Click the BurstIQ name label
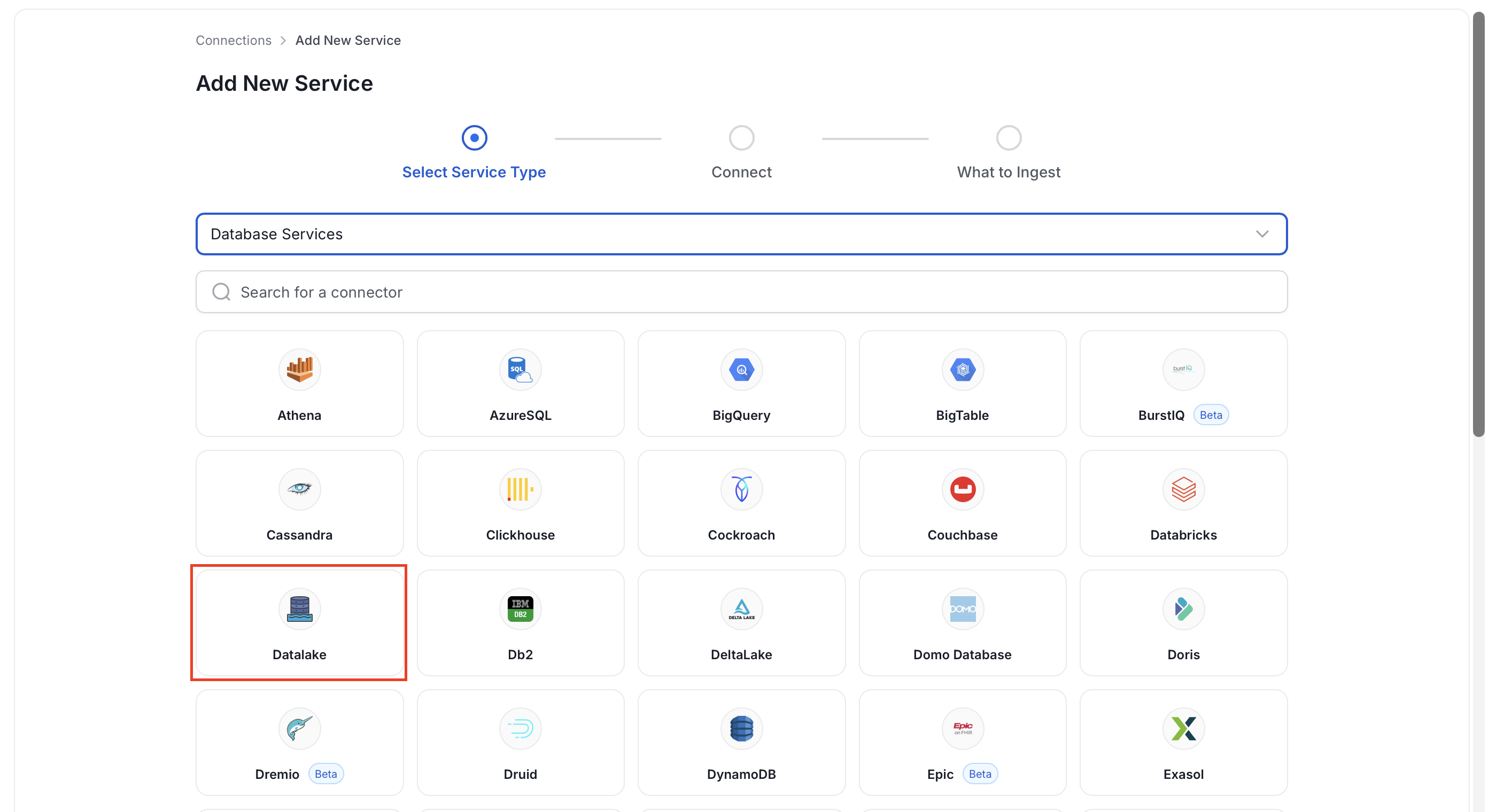Screen dimensions: 1504x812 pyautogui.click(x=1161, y=415)
